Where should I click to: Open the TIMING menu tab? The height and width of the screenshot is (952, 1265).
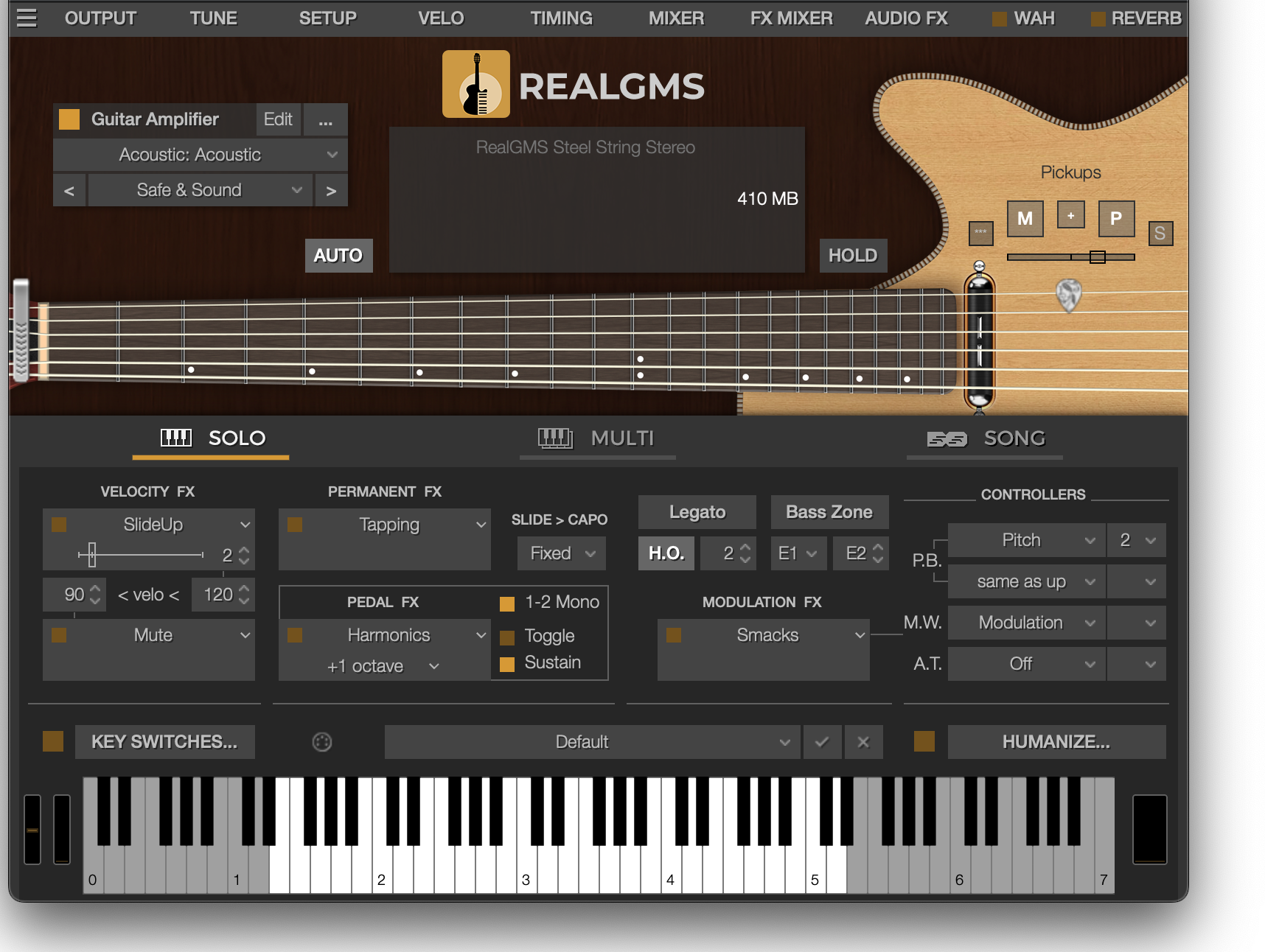click(x=561, y=18)
